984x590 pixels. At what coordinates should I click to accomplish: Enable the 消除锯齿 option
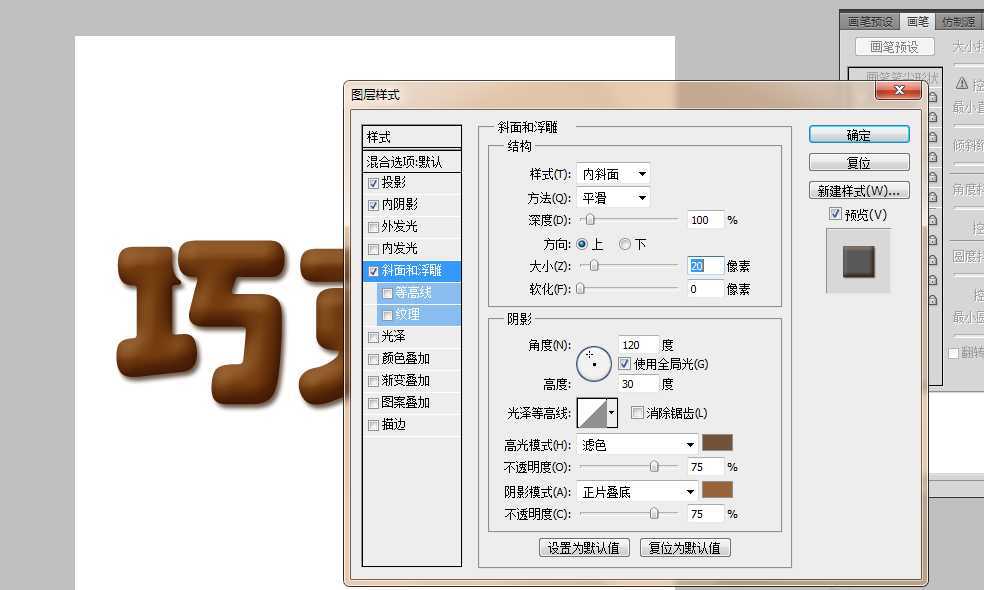click(637, 412)
